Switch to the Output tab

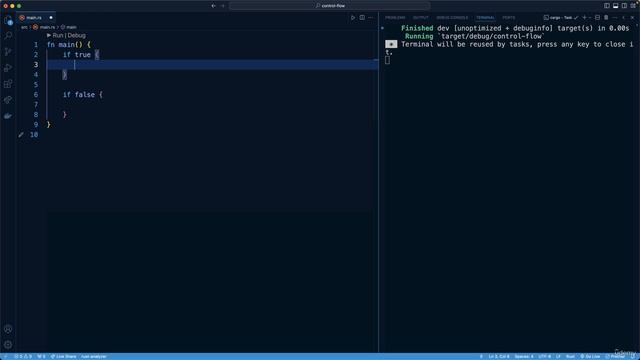[x=420, y=18]
